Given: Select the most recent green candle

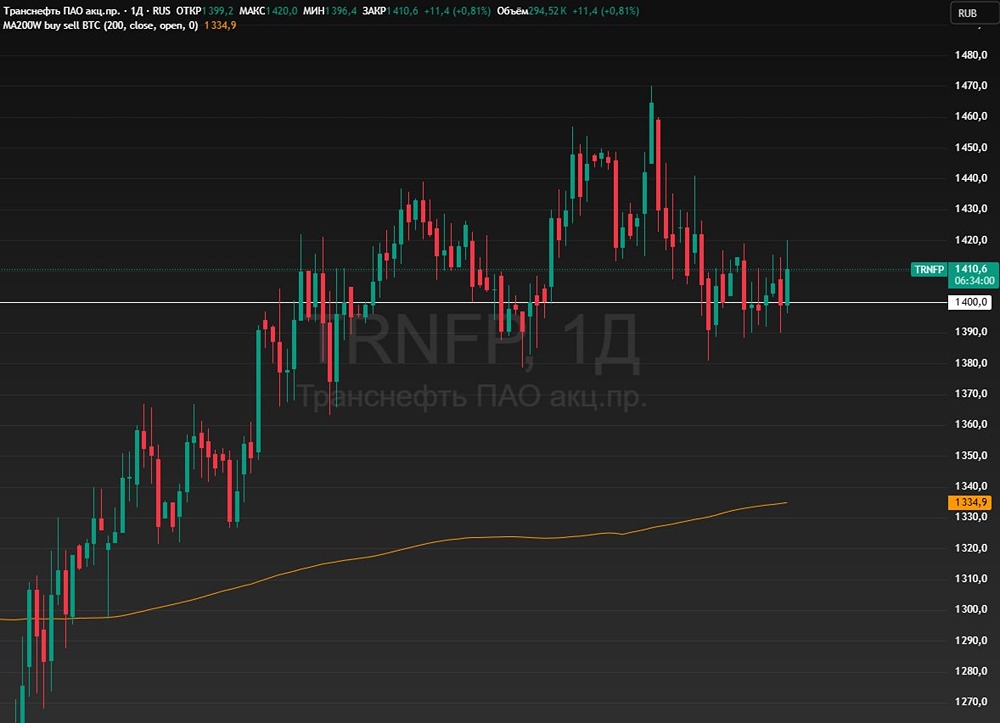Looking at the screenshot, I should pyautogui.click(x=788, y=287).
